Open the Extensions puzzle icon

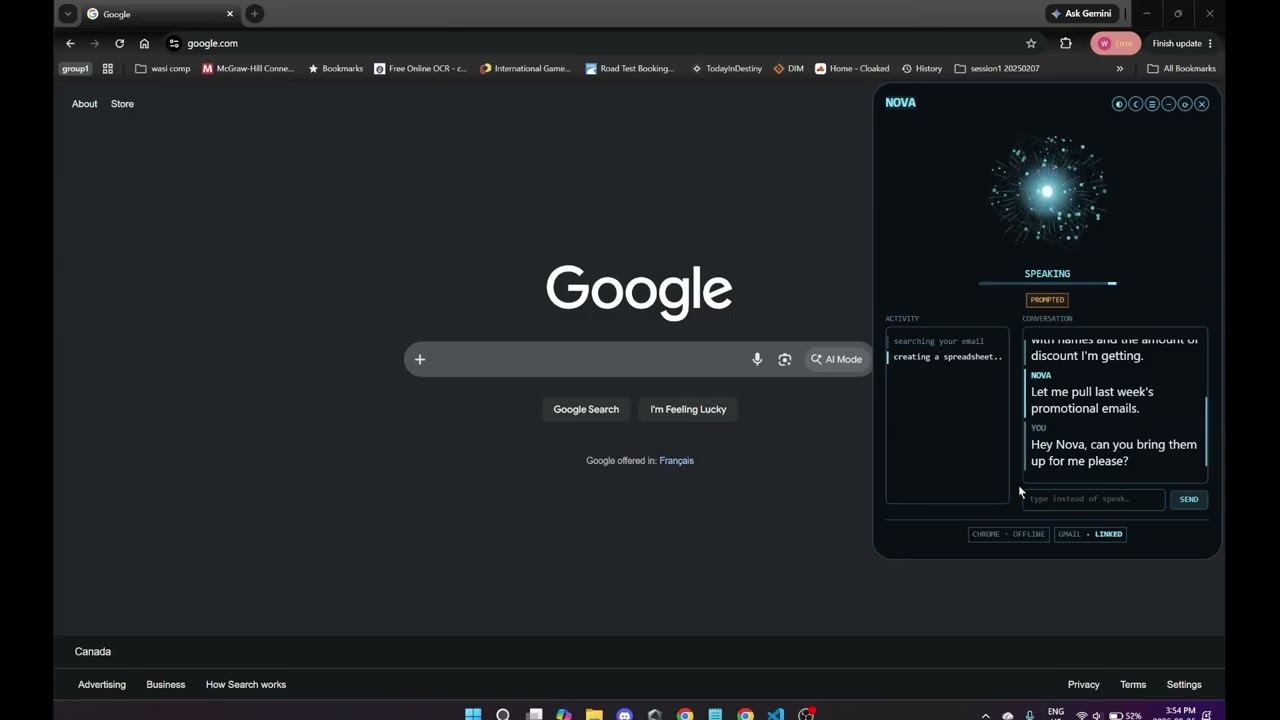(x=1066, y=43)
